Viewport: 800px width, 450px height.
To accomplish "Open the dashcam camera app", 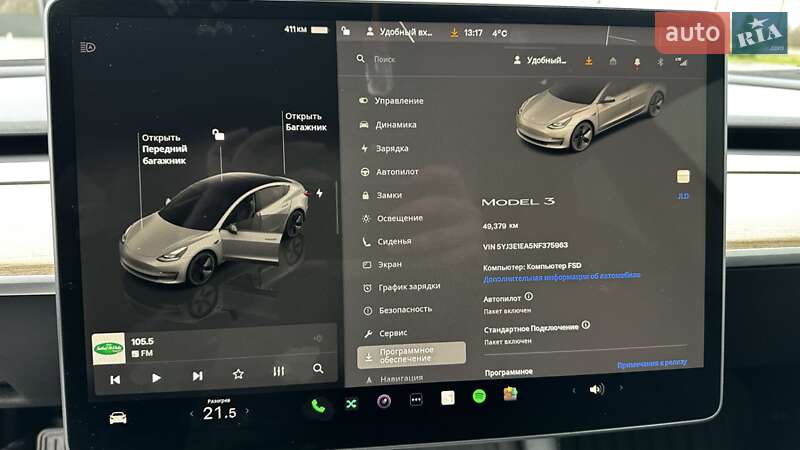I will pos(384,401).
